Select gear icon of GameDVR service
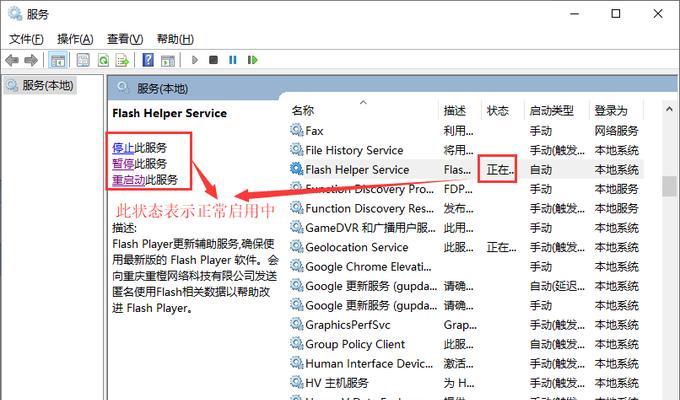This screenshot has width=680, height=400. point(297,227)
